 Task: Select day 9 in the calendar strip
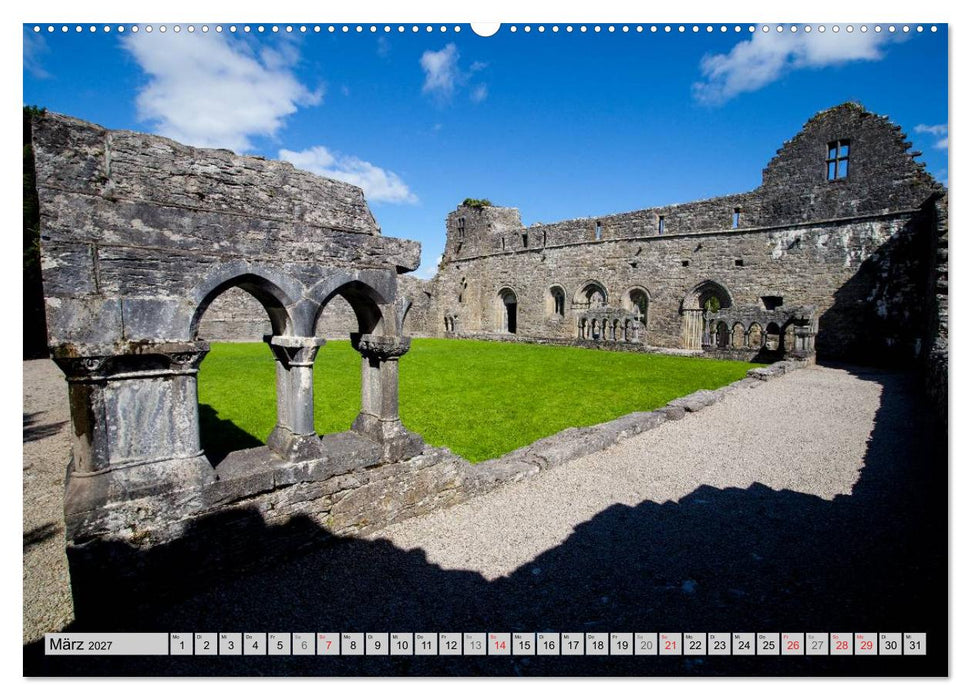[377, 644]
